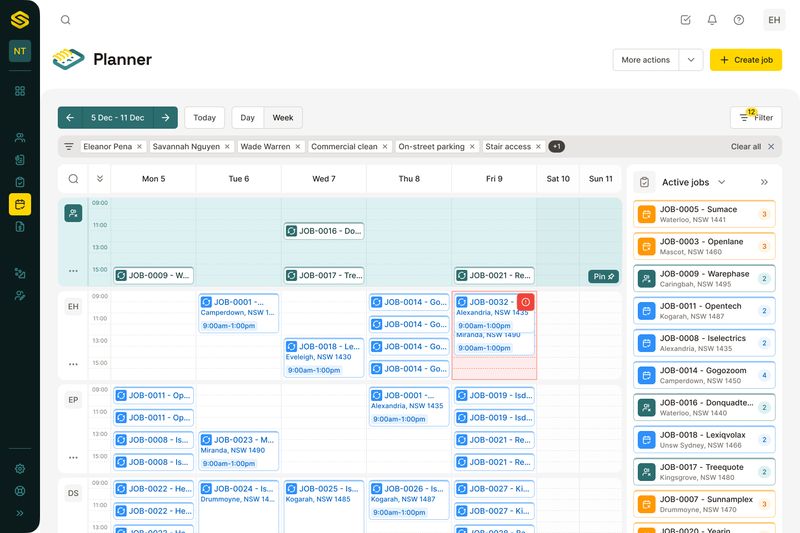Open the Active jobs dropdown

(x=721, y=182)
